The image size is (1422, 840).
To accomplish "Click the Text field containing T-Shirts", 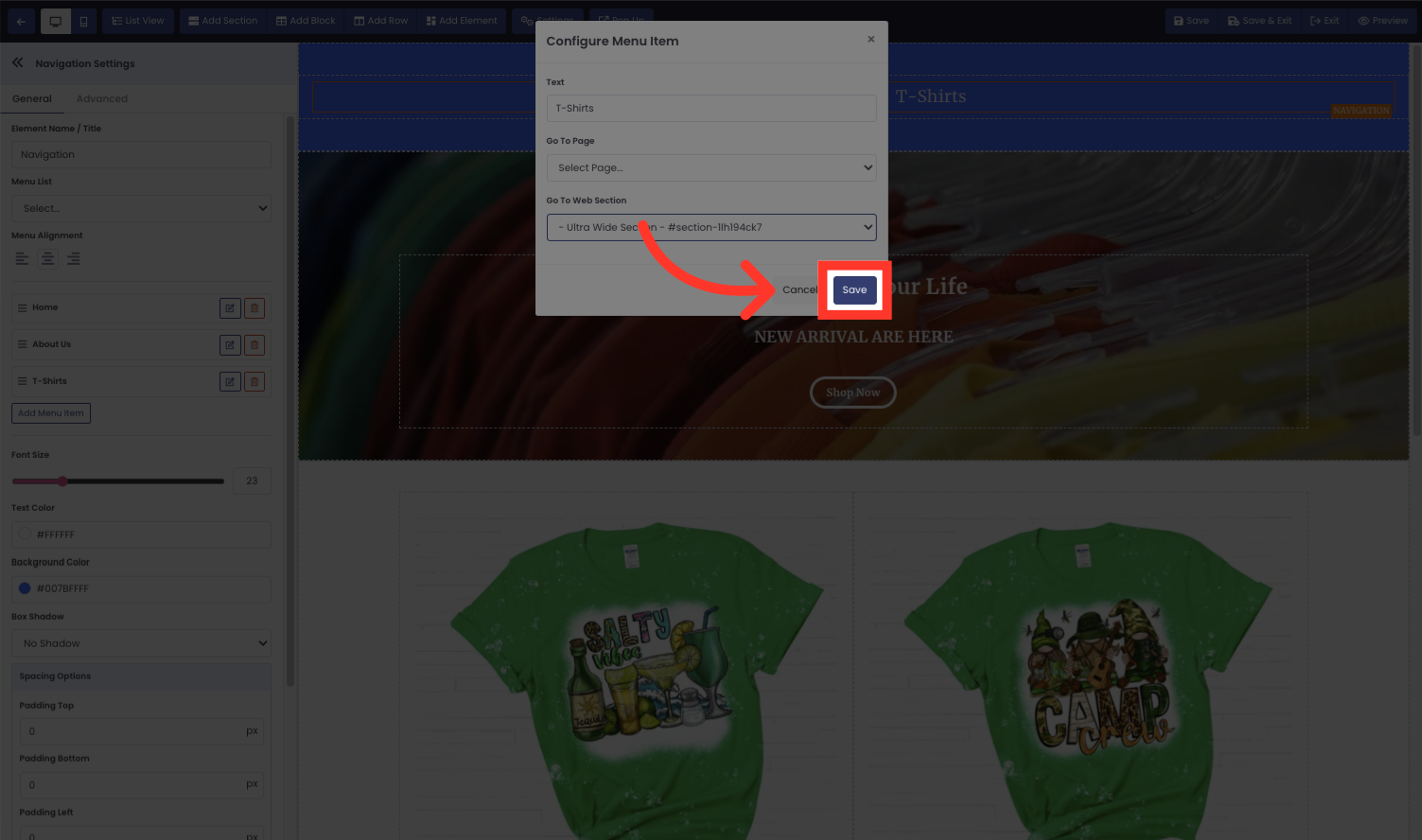I will tap(711, 108).
